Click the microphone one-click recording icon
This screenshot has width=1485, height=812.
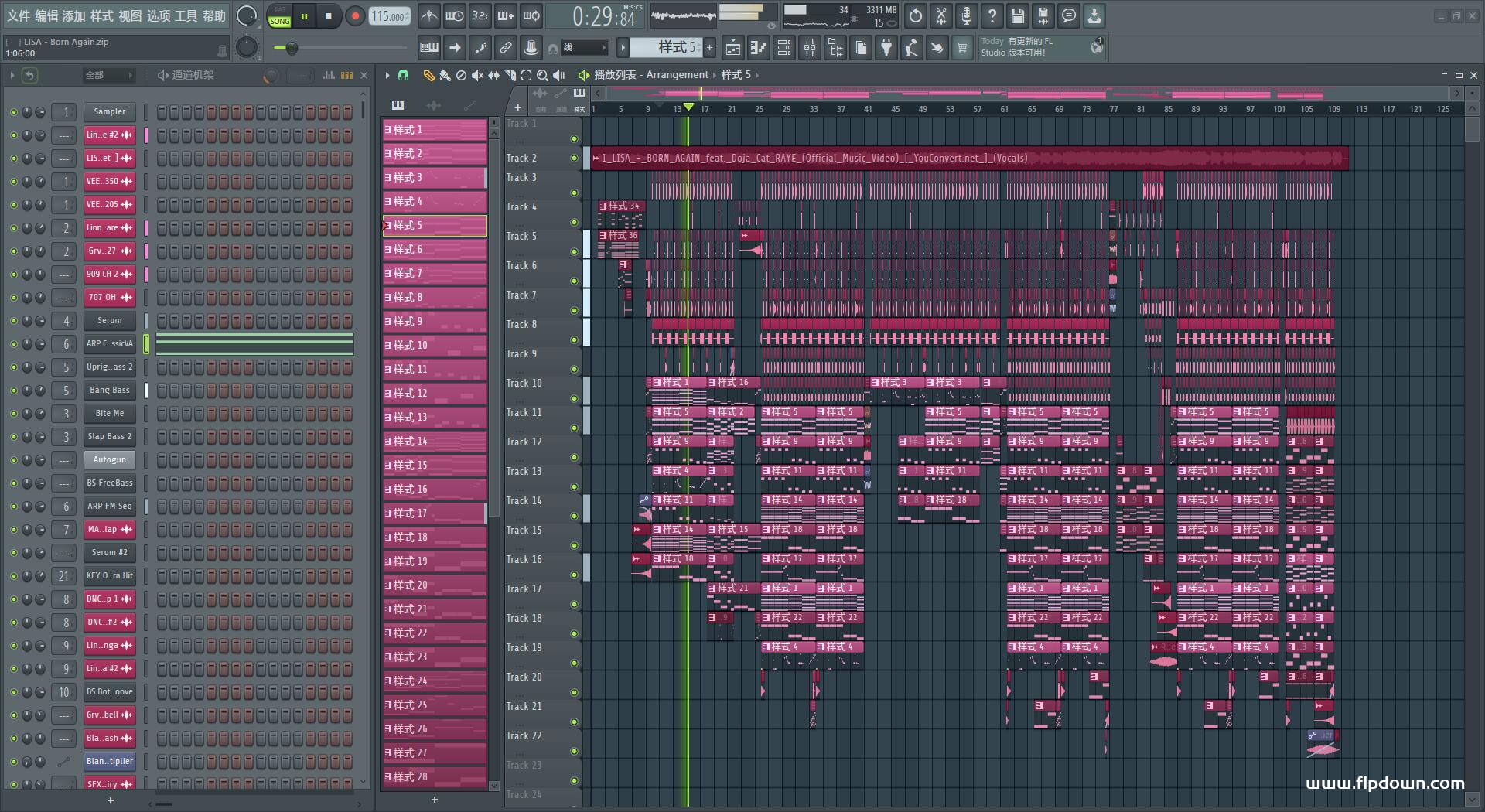click(x=967, y=15)
